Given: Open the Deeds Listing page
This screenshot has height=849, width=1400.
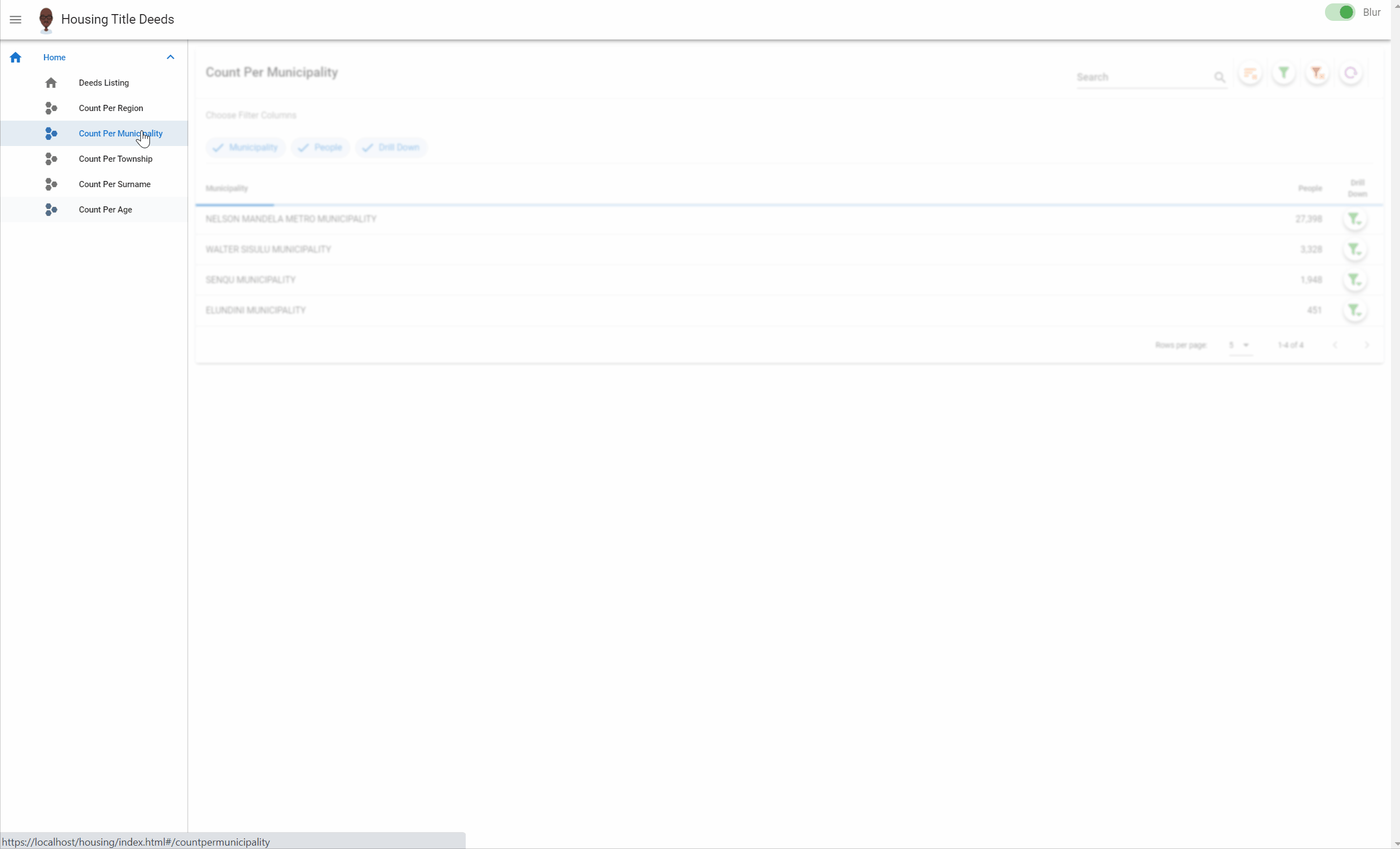Looking at the screenshot, I should (103, 82).
